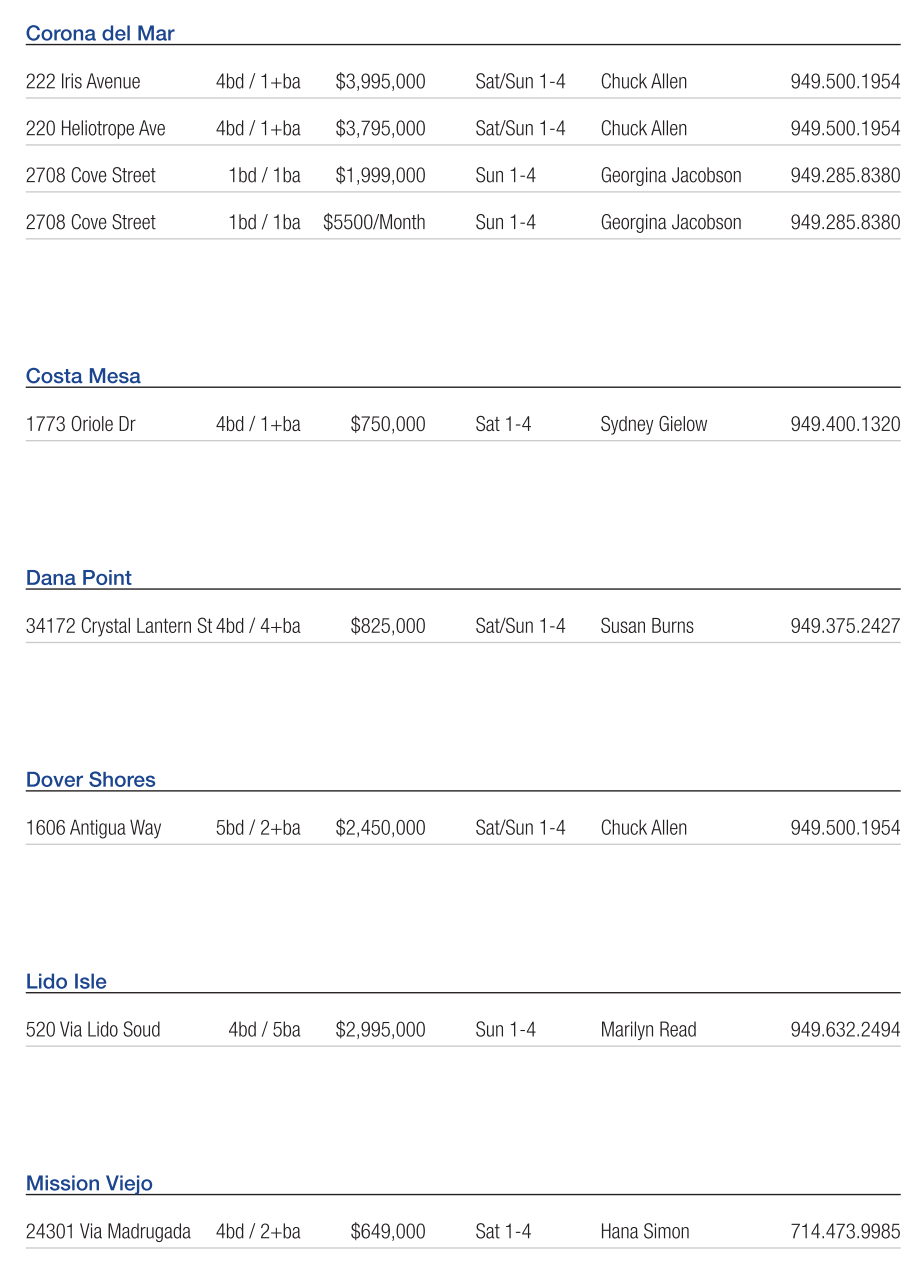Select the 222 Iris Avenue address
Image resolution: width=920 pixels, height=1285 pixels.
click(x=83, y=82)
